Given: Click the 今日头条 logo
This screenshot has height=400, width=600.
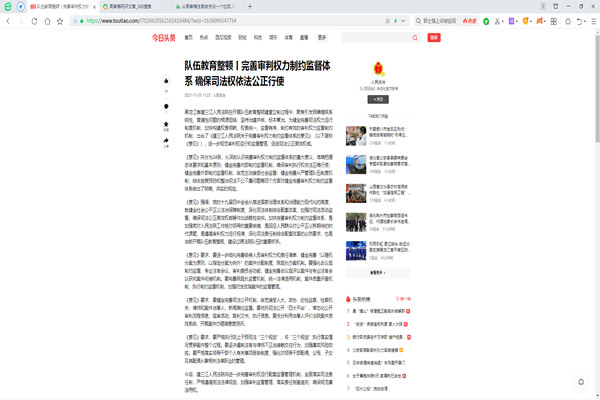Looking at the screenshot, I should coord(164,38).
